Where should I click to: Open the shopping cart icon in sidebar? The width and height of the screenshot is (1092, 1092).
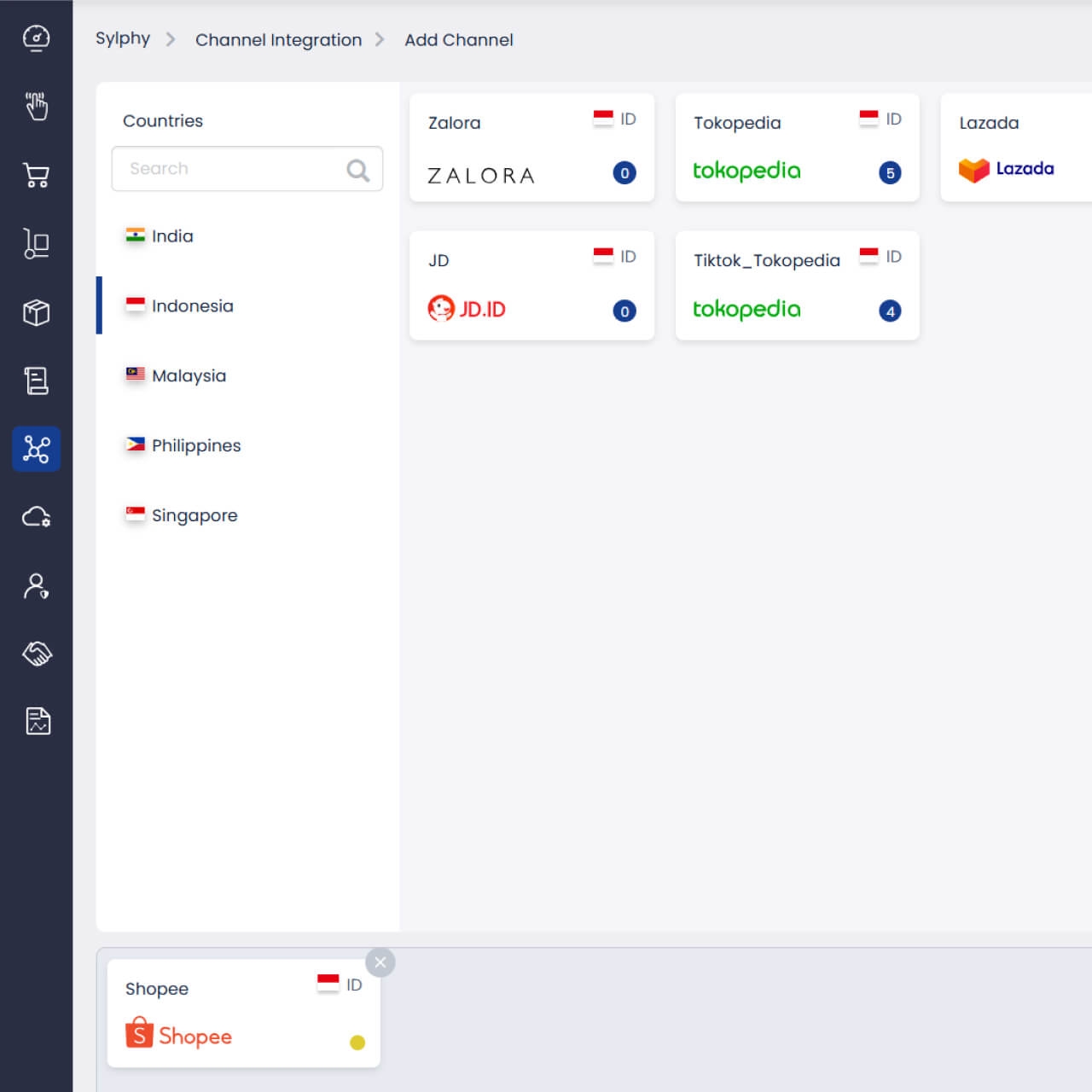36,176
